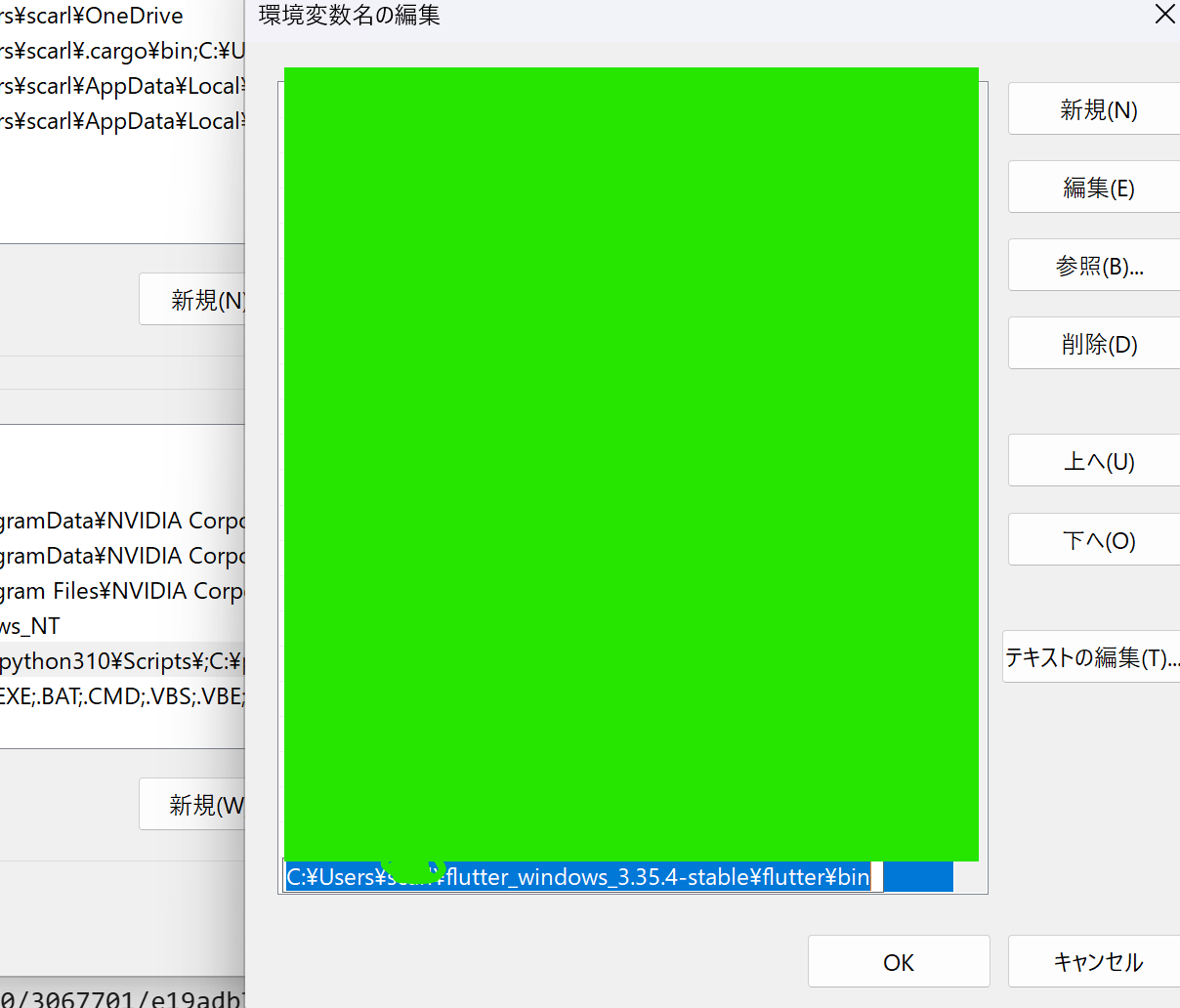Move entry down with 下へ(O)

click(1096, 540)
